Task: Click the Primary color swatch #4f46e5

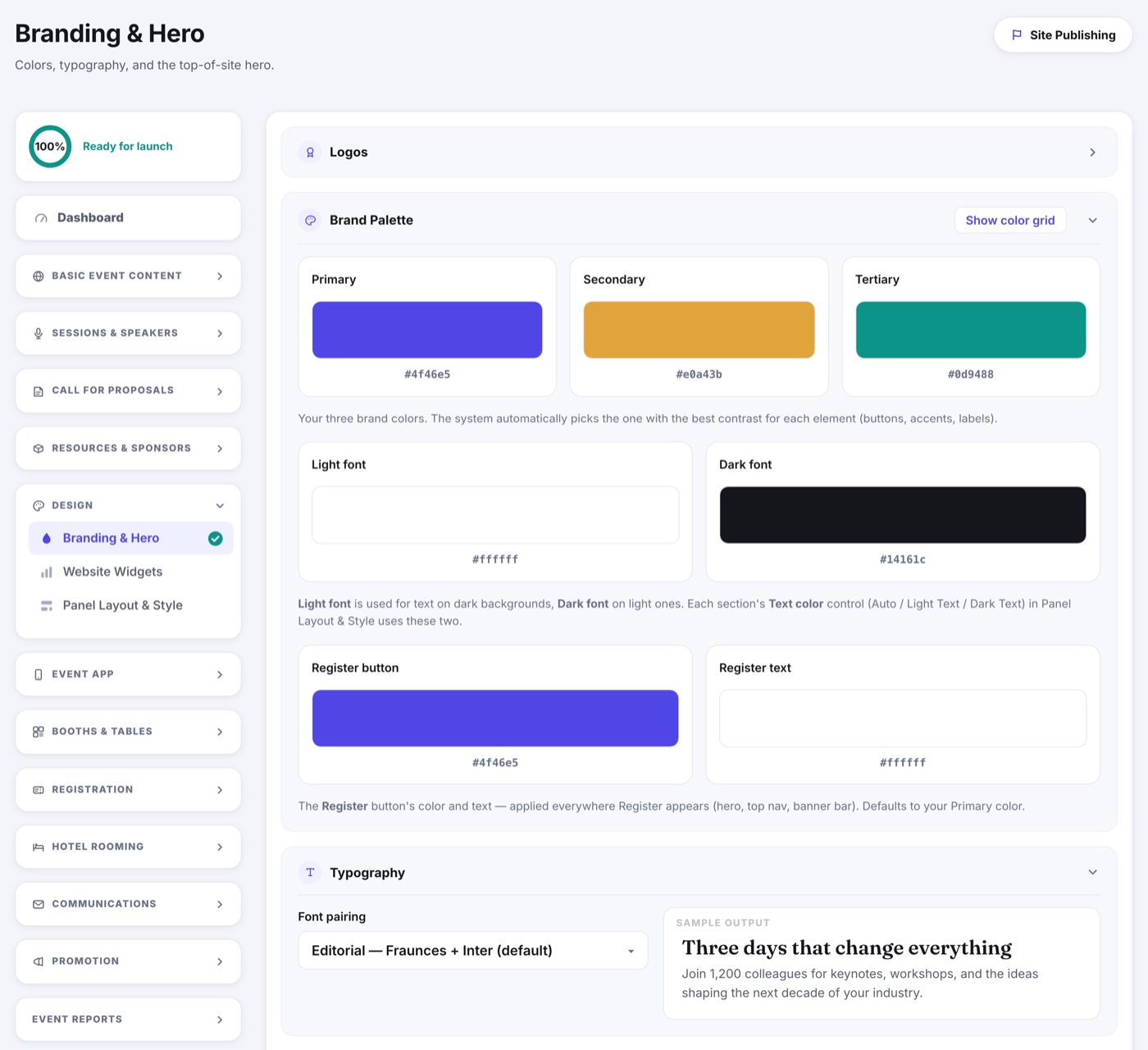Action: pos(427,330)
